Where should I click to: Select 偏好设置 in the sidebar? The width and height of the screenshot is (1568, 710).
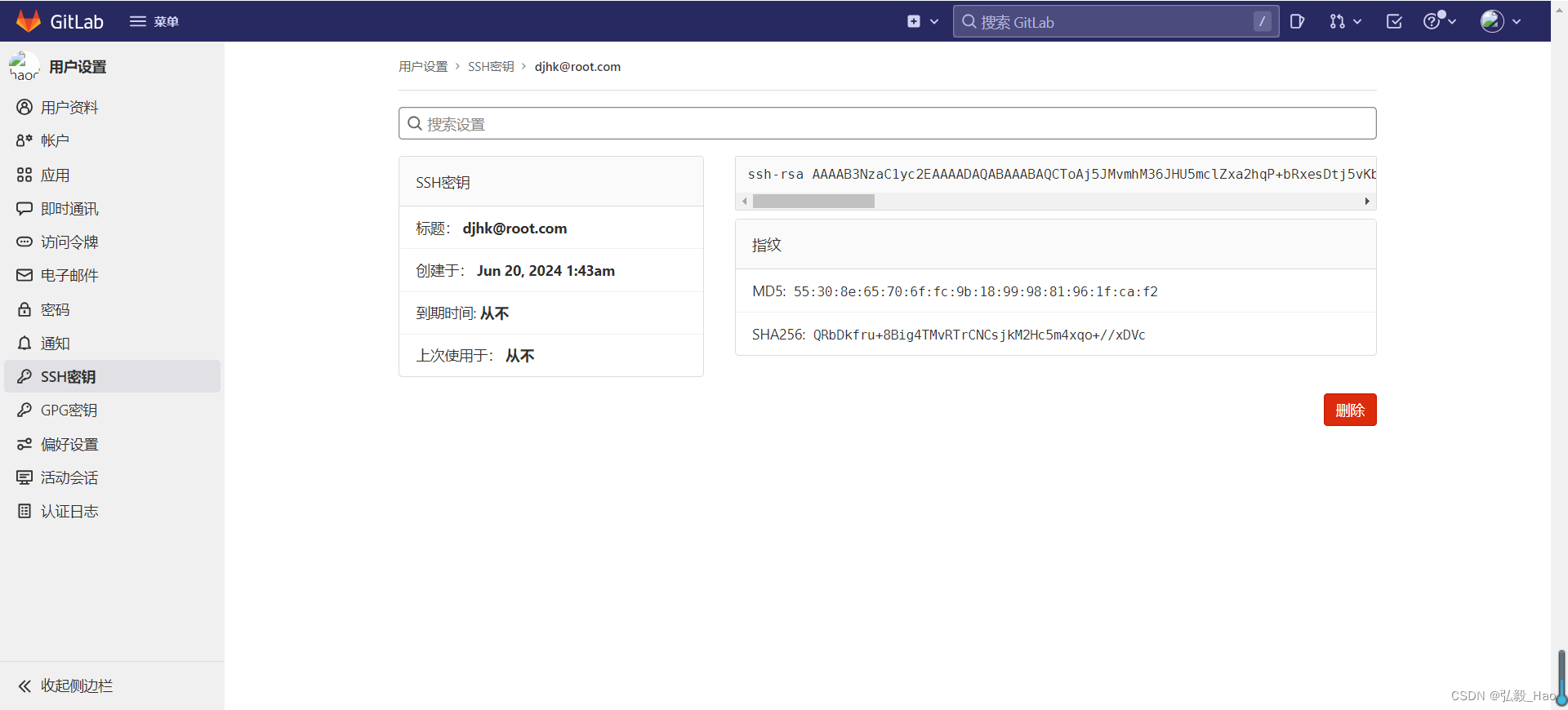click(x=69, y=444)
